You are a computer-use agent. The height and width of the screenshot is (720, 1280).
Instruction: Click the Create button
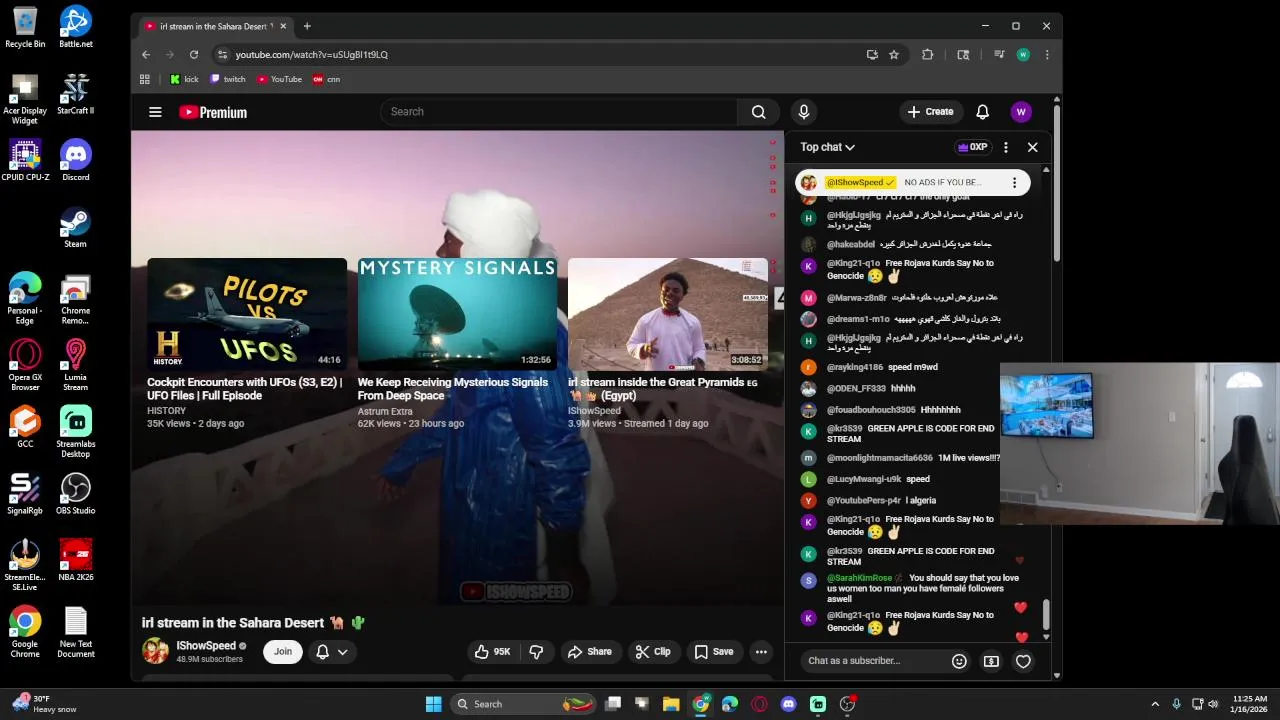[x=931, y=112]
